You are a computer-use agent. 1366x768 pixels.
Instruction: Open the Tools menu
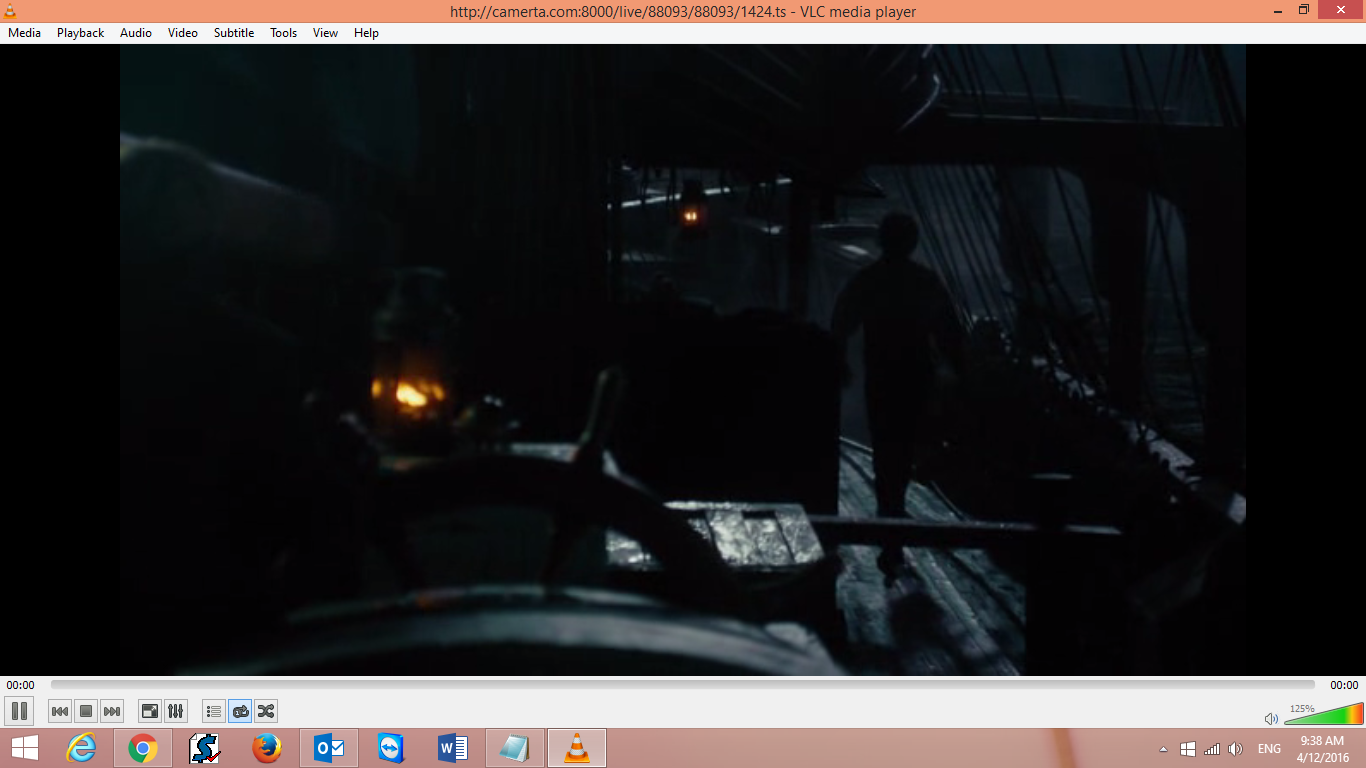pyautogui.click(x=282, y=32)
